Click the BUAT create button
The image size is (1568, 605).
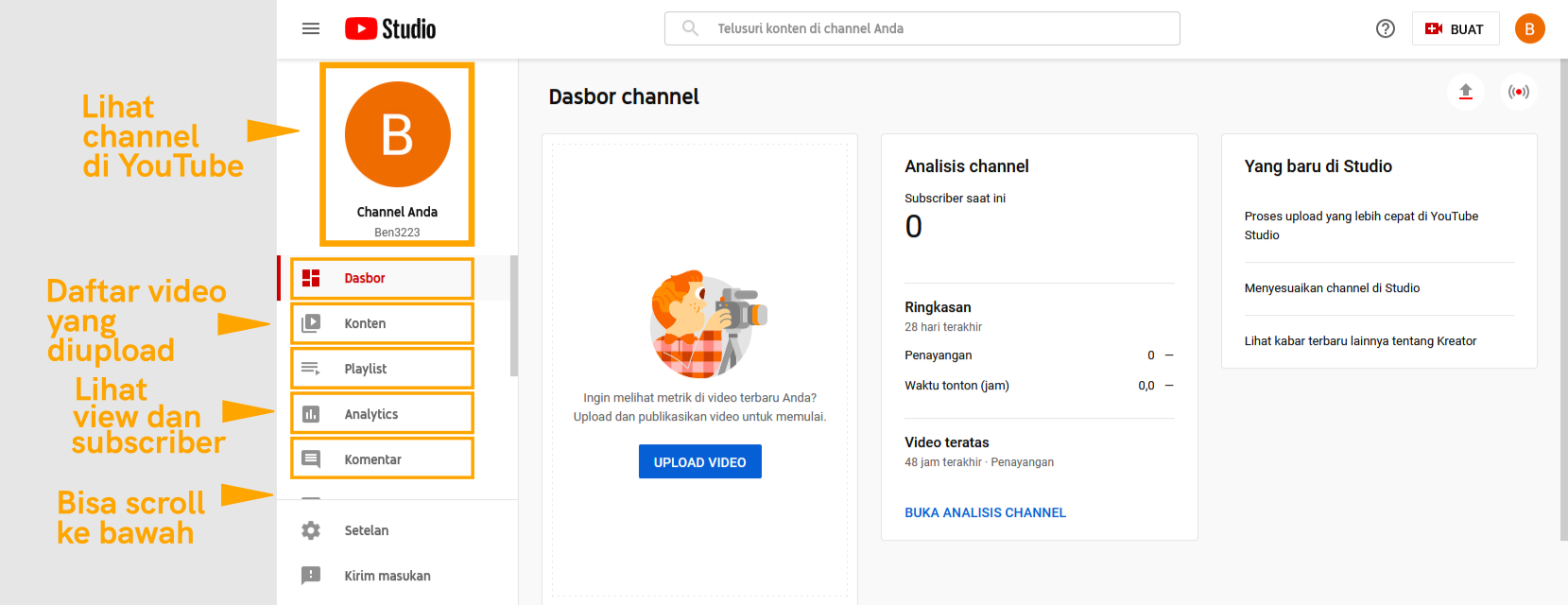(1456, 28)
